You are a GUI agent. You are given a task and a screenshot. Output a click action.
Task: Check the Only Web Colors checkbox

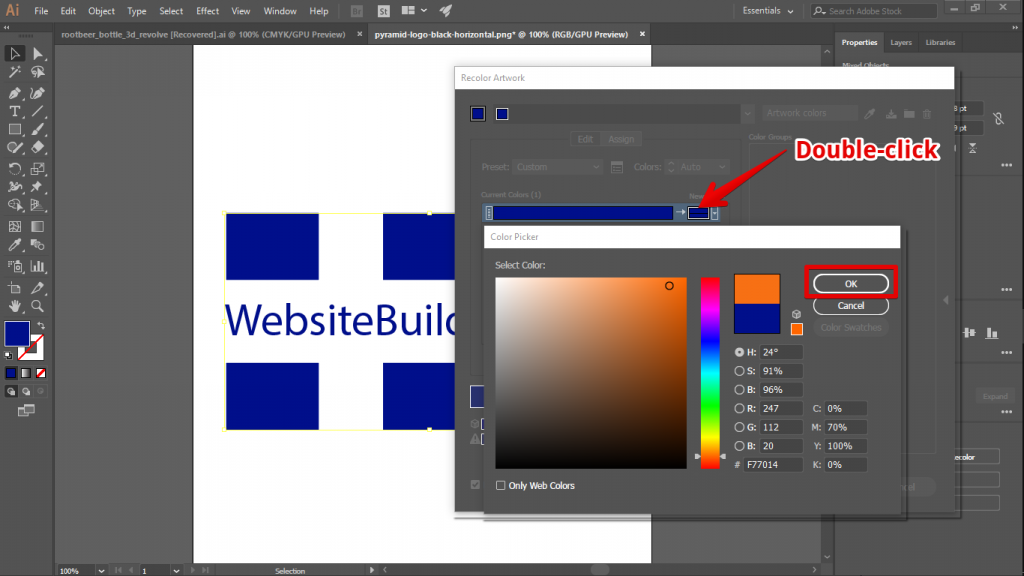(x=500, y=485)
